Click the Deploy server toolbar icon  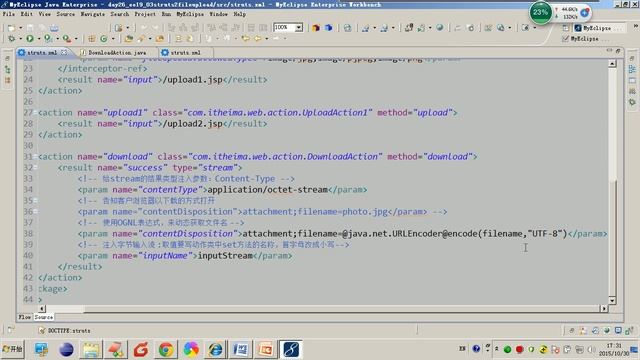tap(409, 28)
